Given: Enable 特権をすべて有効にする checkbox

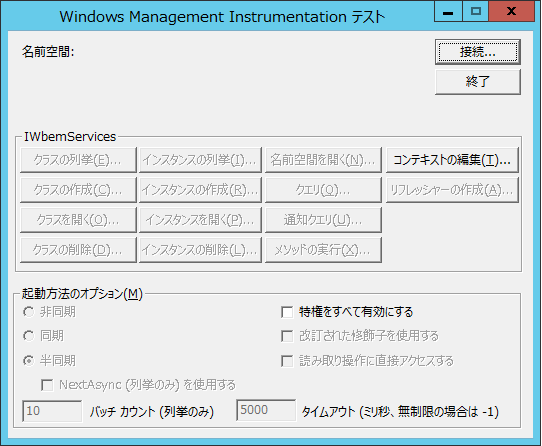Looking at the screenshot, I should pos(287,312).
